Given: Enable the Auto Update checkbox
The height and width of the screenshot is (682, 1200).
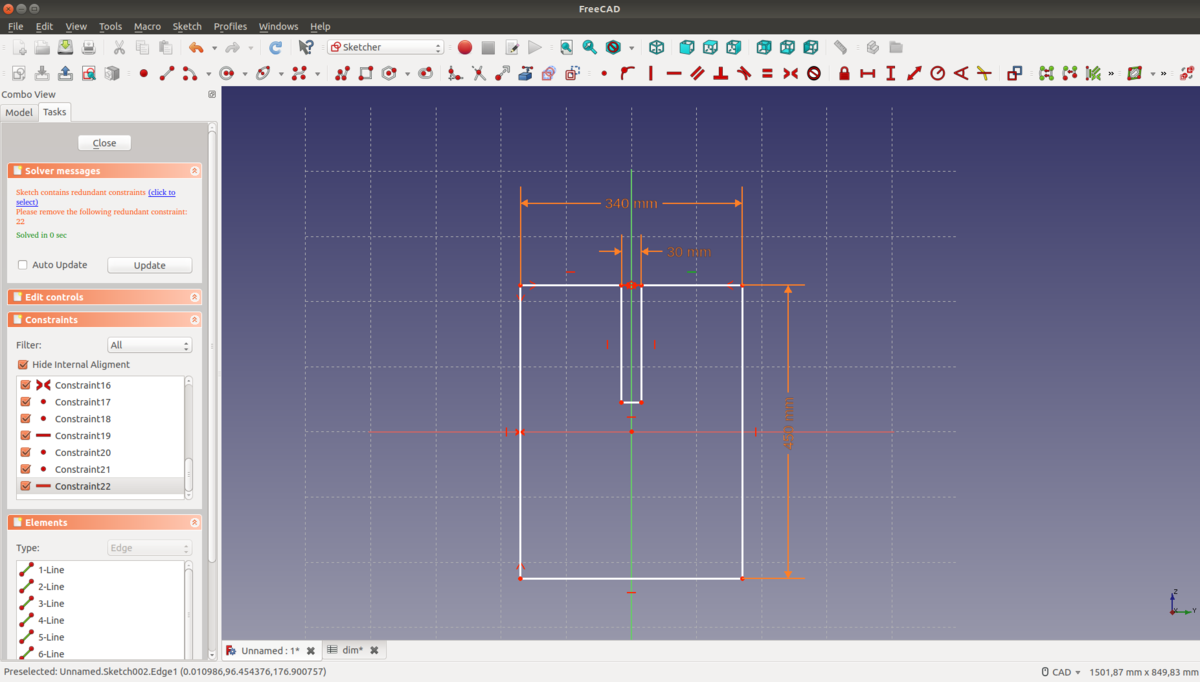Looking at the screenshot, I should (x=23, y=265).
